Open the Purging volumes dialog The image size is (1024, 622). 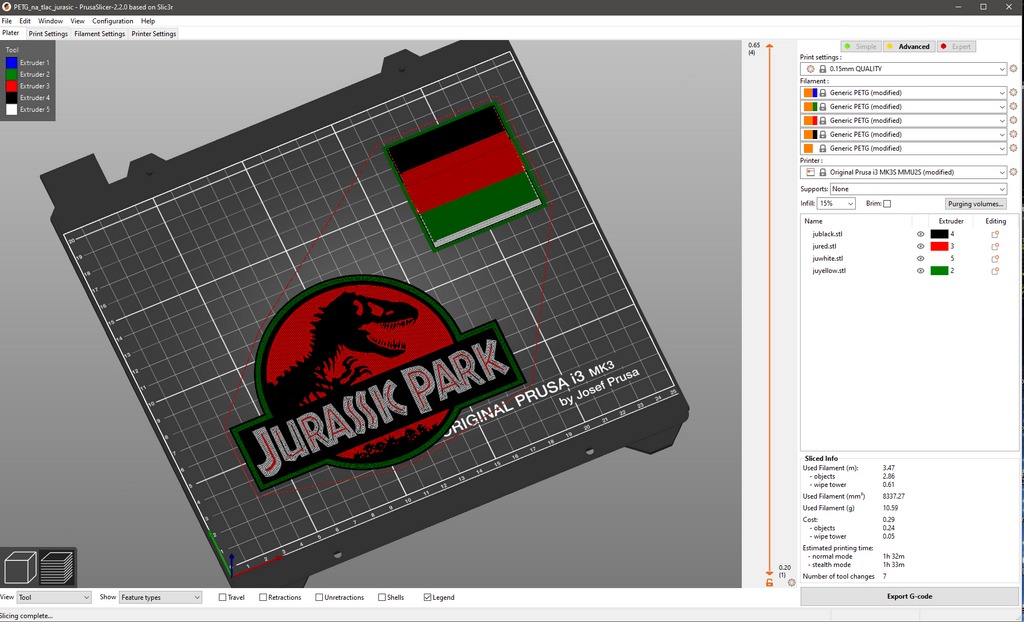[975, 204]
